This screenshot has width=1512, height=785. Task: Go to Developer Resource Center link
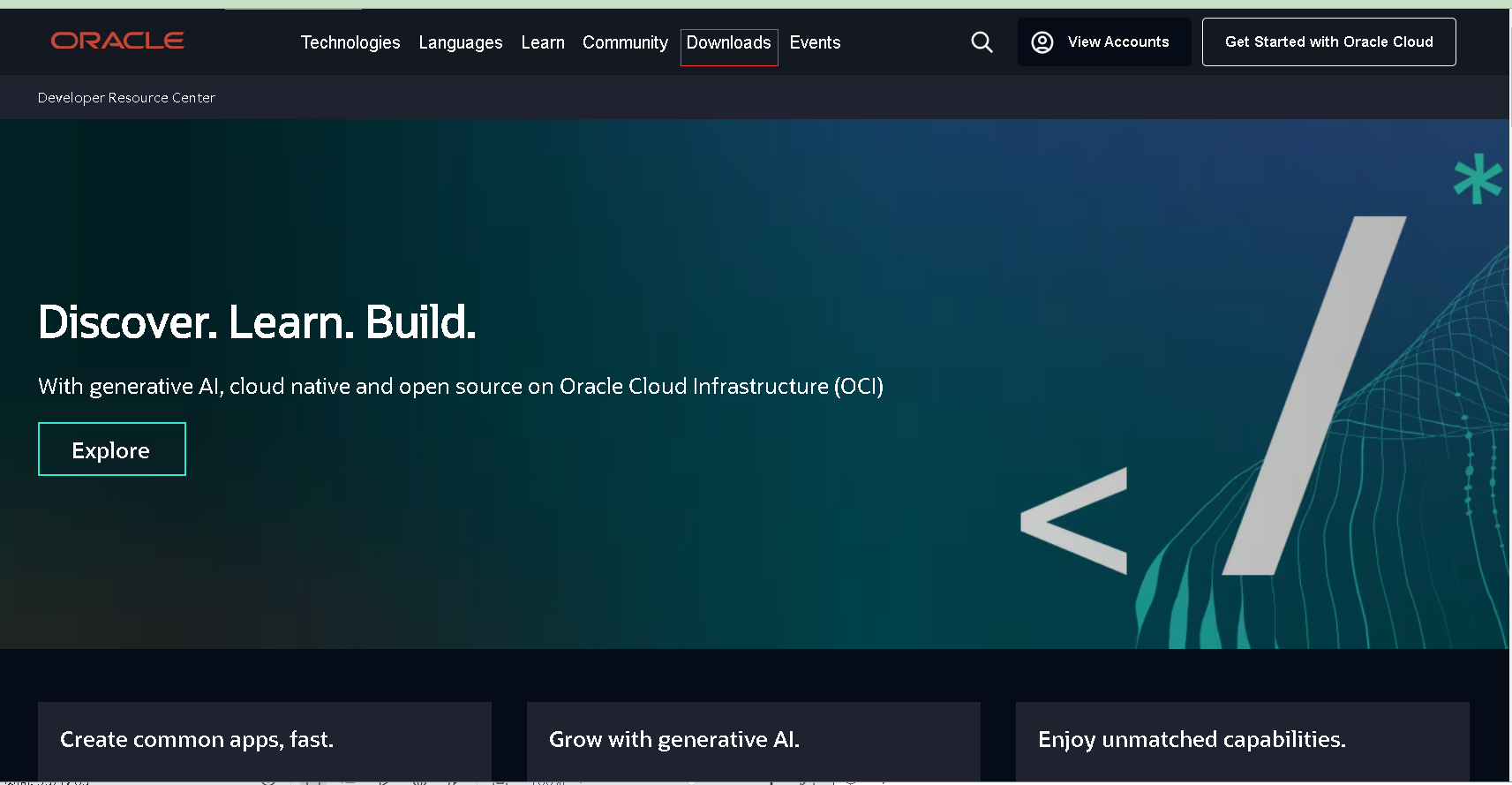(x=126, y=98)
